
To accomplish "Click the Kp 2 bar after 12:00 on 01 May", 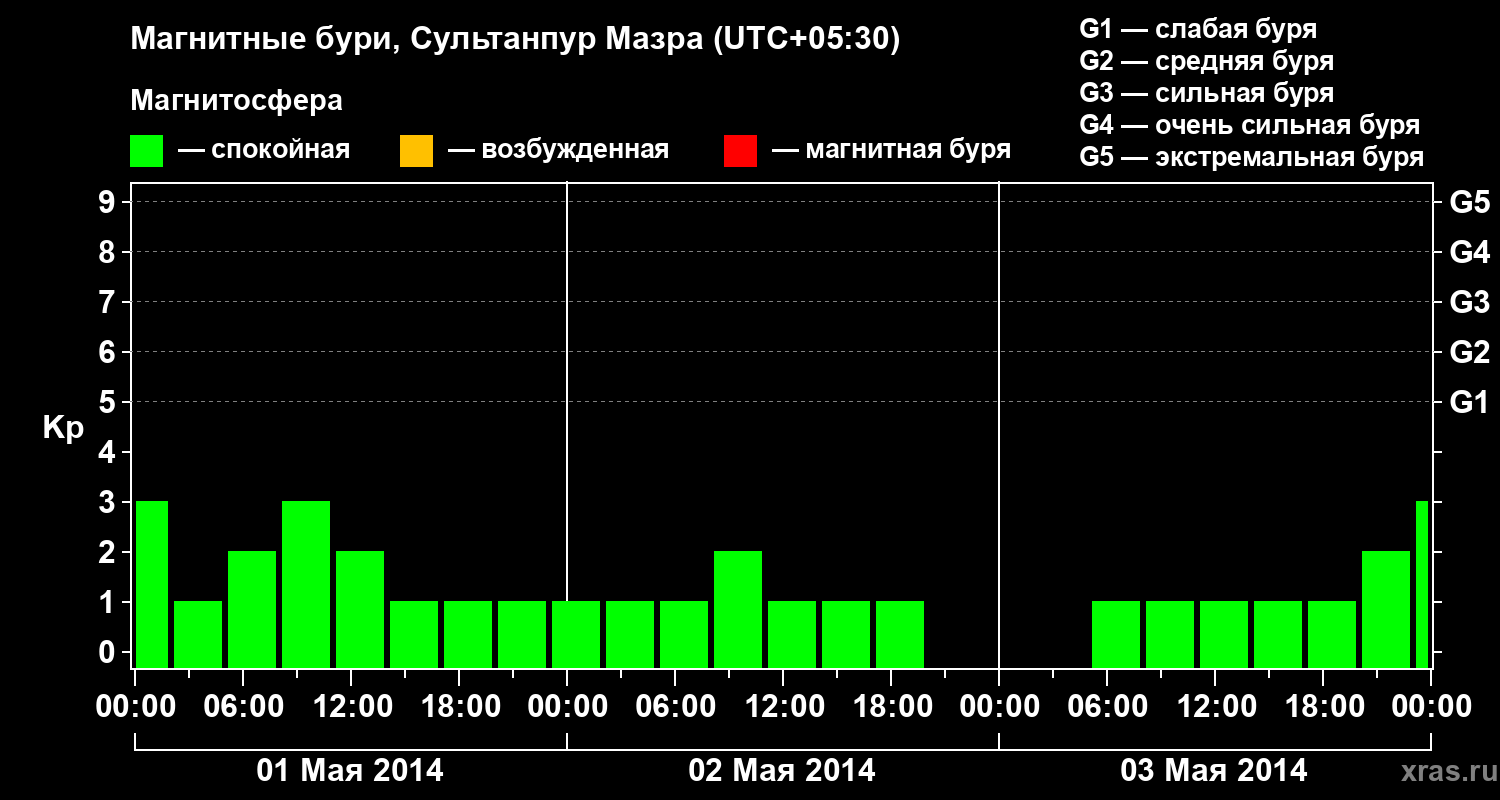I will (x=360, y=609).
